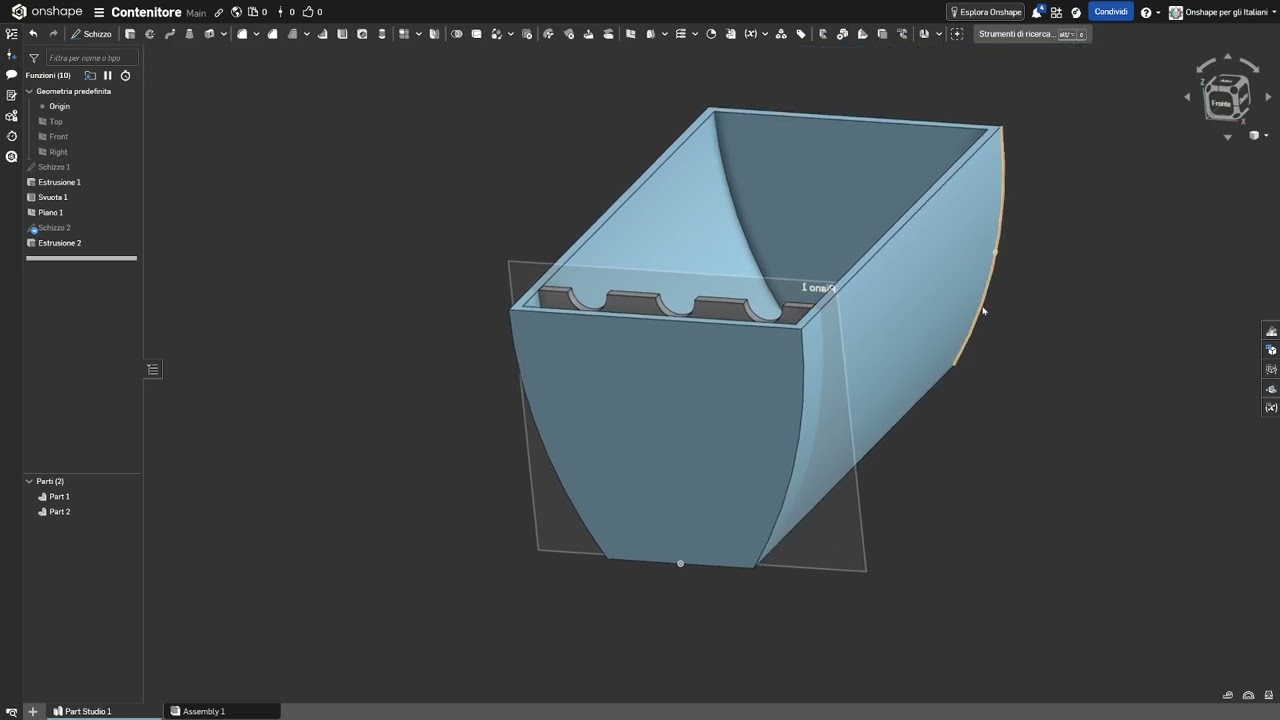1280x720 pixels.
Task: Click the public globe icon
Action: (x=236, y=12)
